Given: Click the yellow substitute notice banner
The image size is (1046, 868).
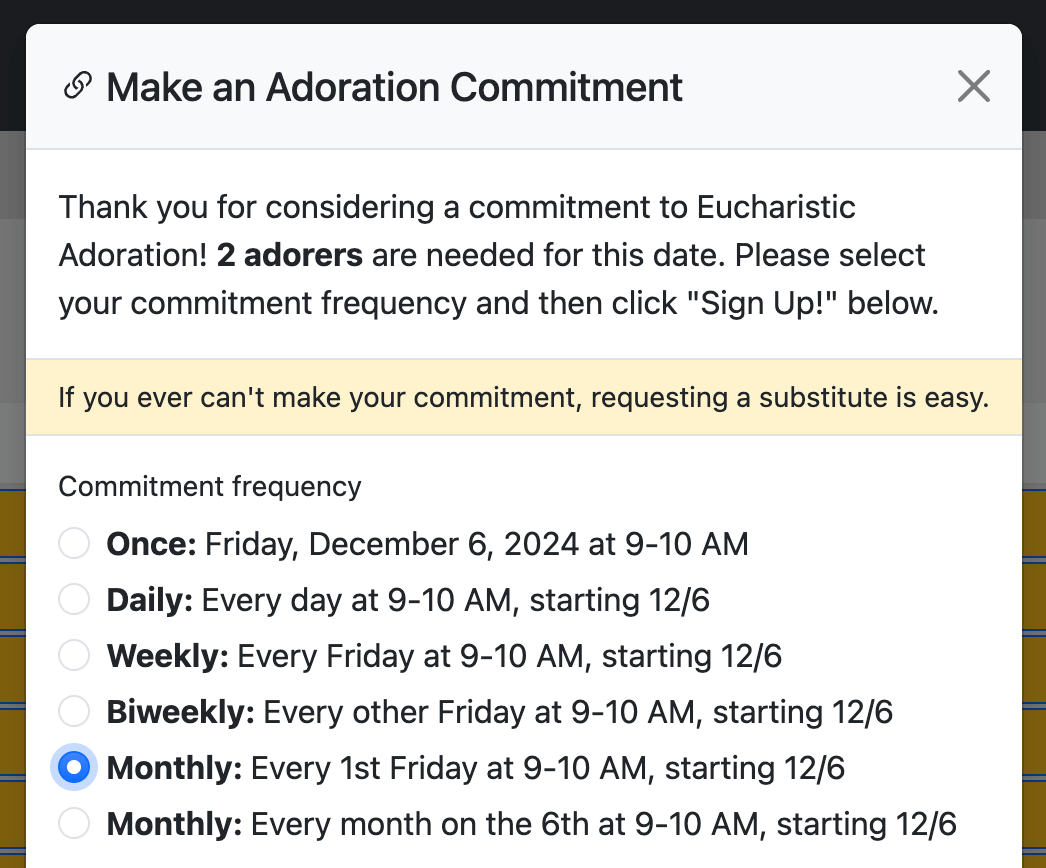Looking at the screenshot, I should pyautogui.click(x=523, y=398).
